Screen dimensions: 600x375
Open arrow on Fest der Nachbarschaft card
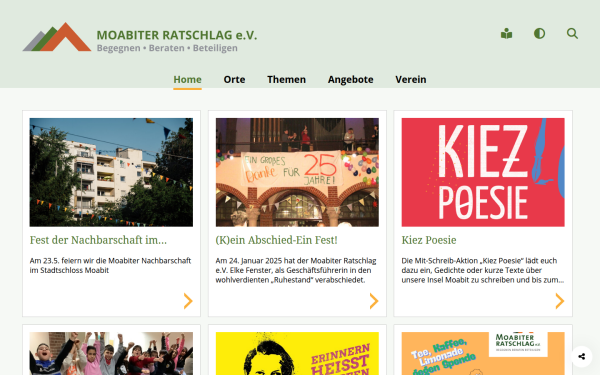point(188,301)
